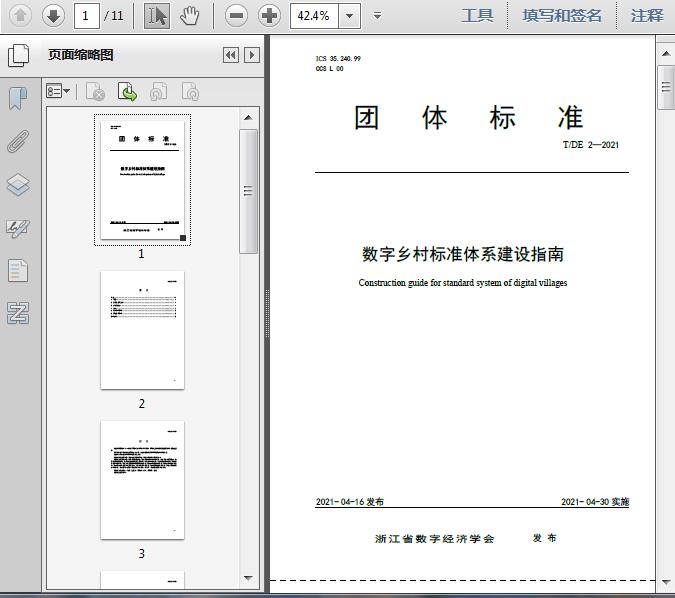Open the document content page panel
This screenshot has height=598, width=675.
click(18, 270)
